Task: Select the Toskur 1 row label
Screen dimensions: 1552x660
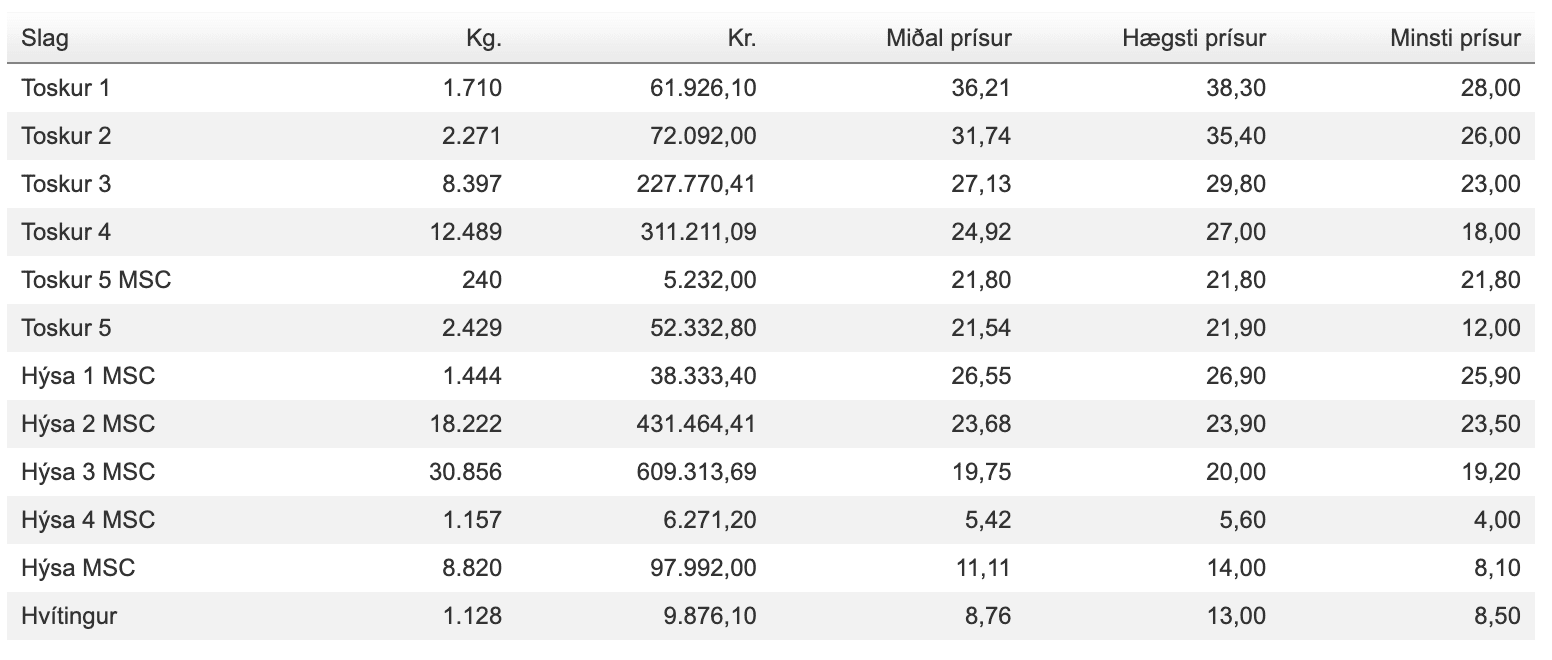Action: [x=66, y=88]
